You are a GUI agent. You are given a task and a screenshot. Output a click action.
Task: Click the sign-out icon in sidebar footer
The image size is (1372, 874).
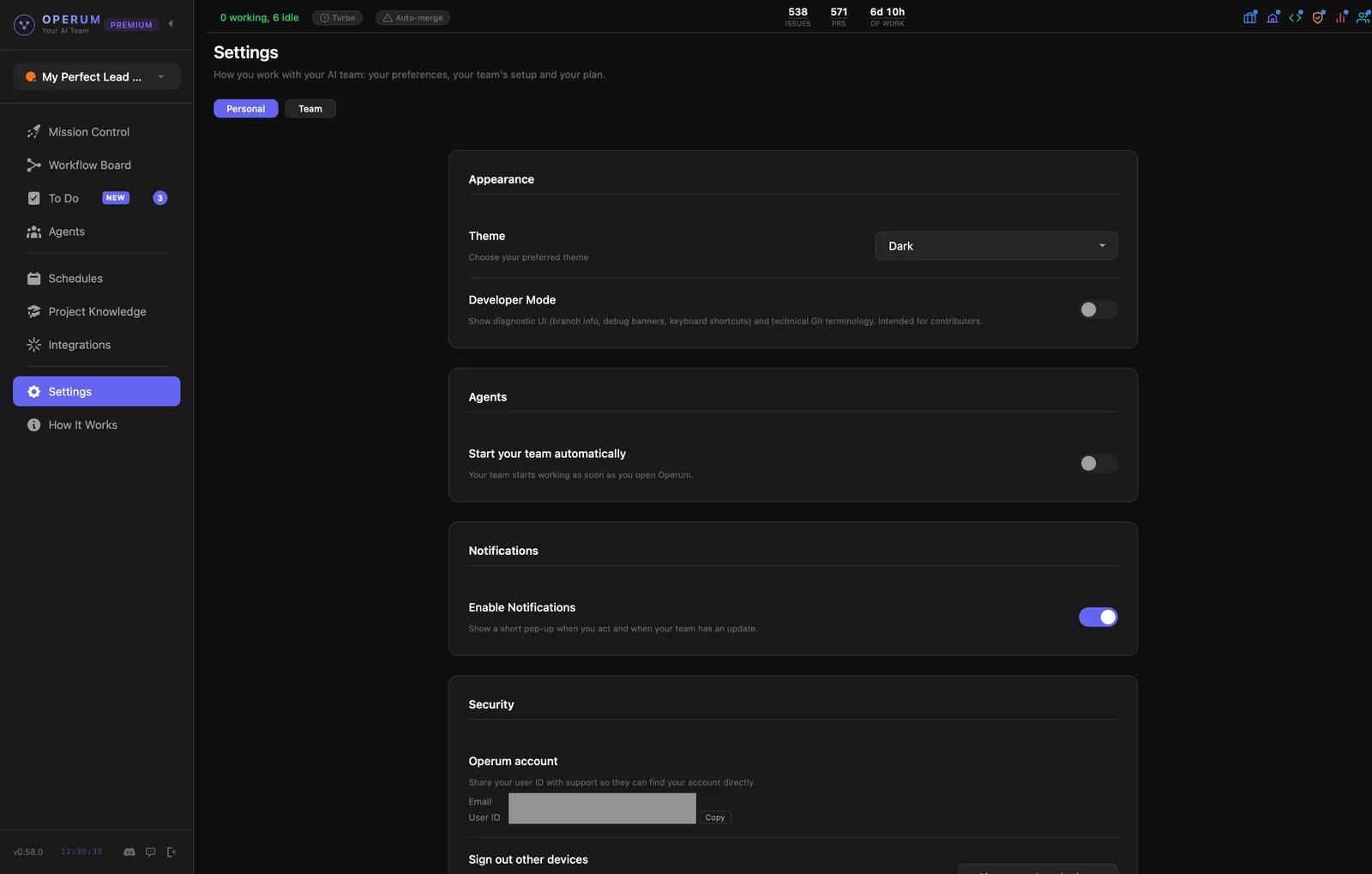(171, 852)
